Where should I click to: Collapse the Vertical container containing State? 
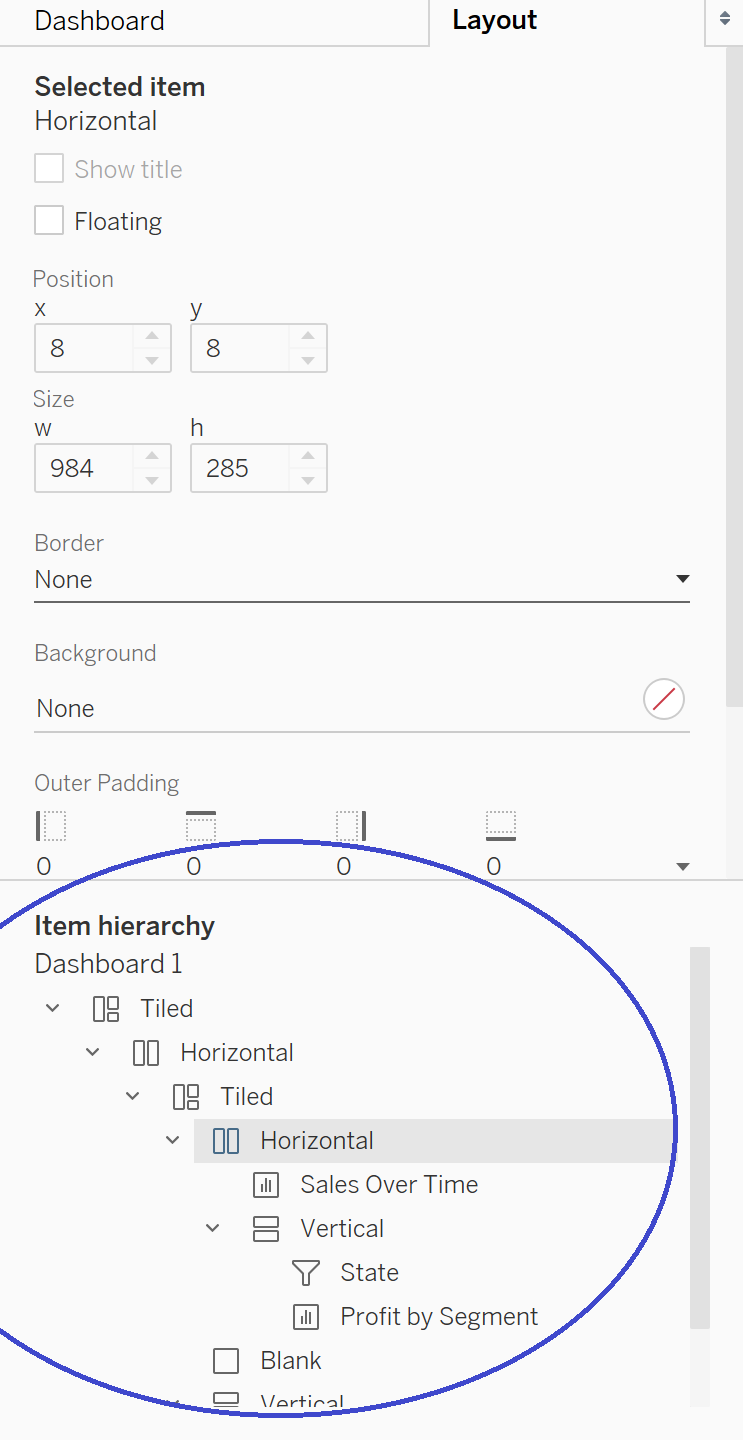(213, 1229)
